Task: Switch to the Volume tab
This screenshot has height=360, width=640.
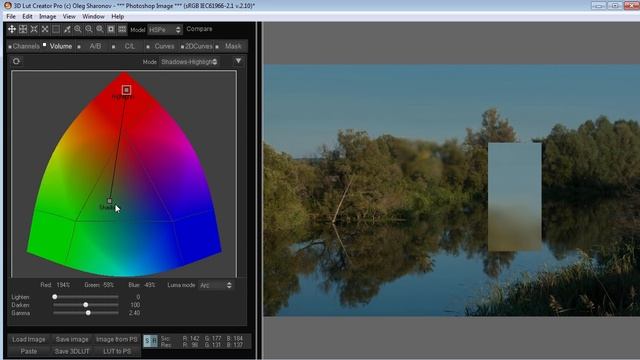Action: [x=61, y=47]
